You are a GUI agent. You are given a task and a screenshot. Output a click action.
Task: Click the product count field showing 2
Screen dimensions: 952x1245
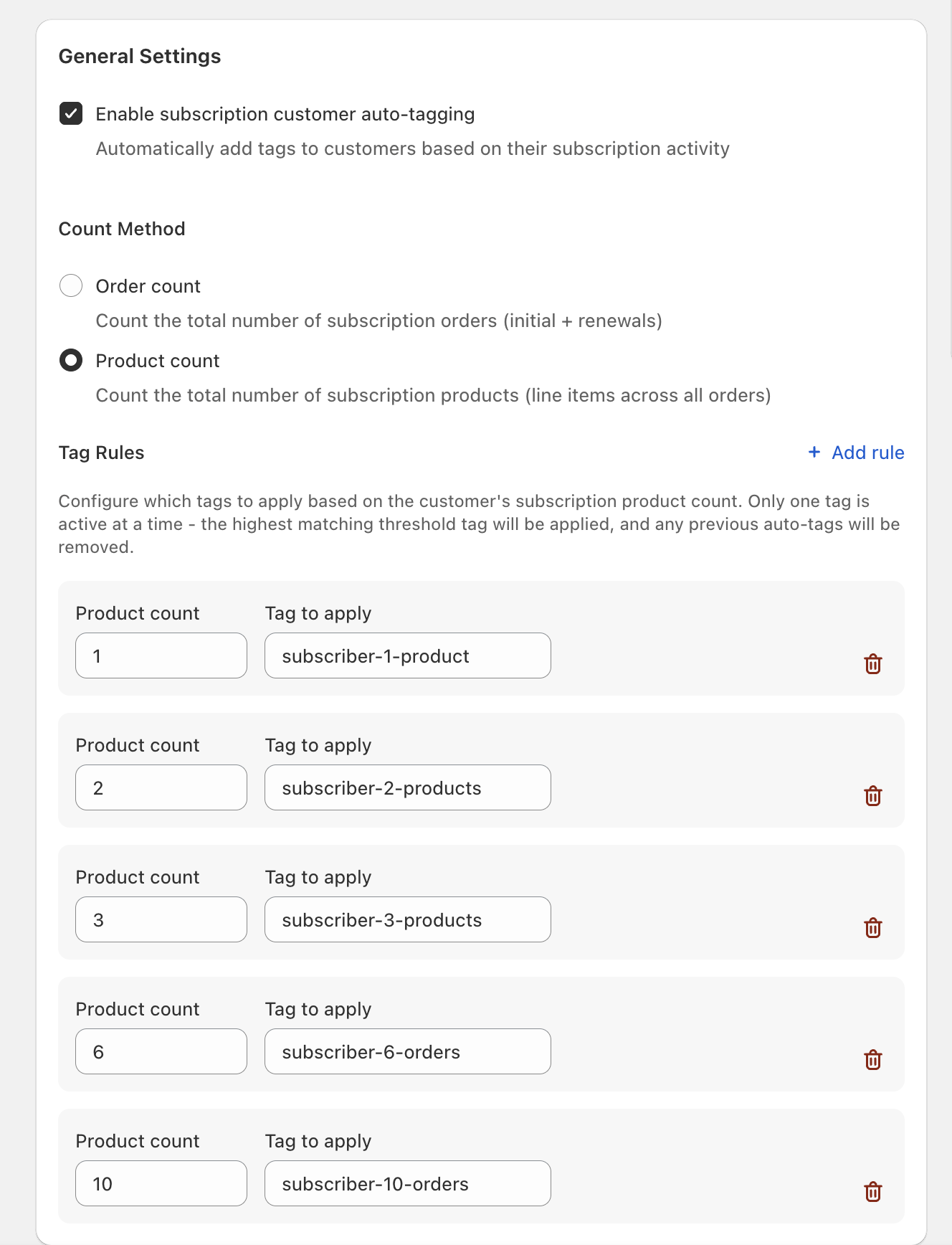161,787
